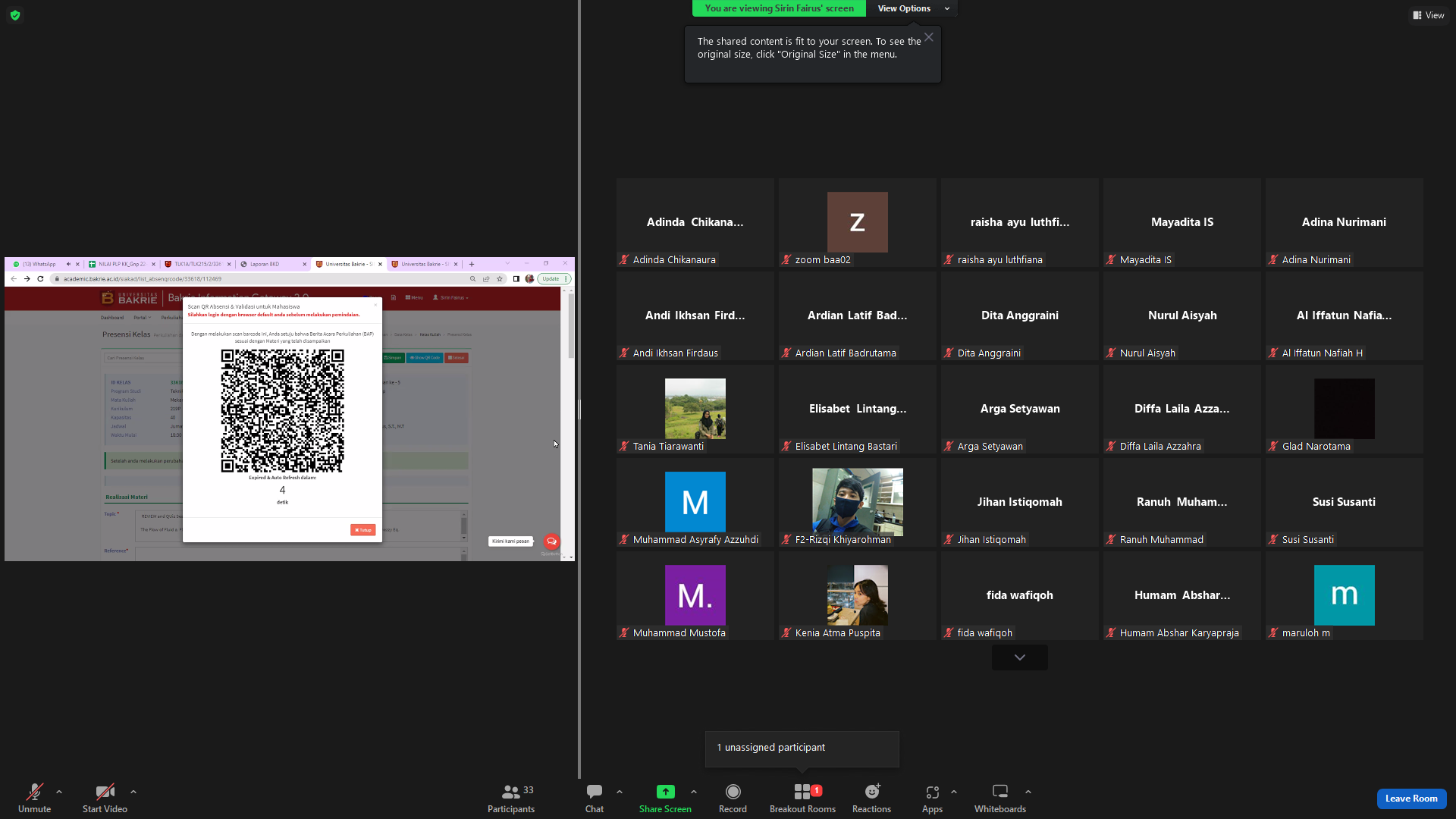Image resolution: width=1456 pixels, height=819 pixels.
Task: Select the Humam Abshar Karyapraja tile
Action: pos(1182,595)
